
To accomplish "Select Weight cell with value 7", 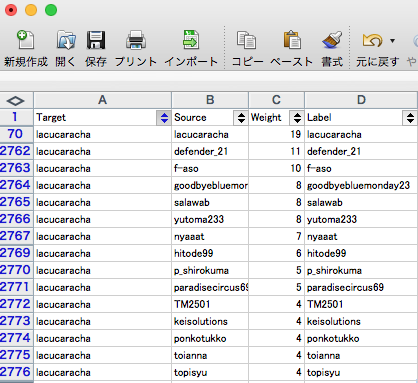I will click(276, 236).
